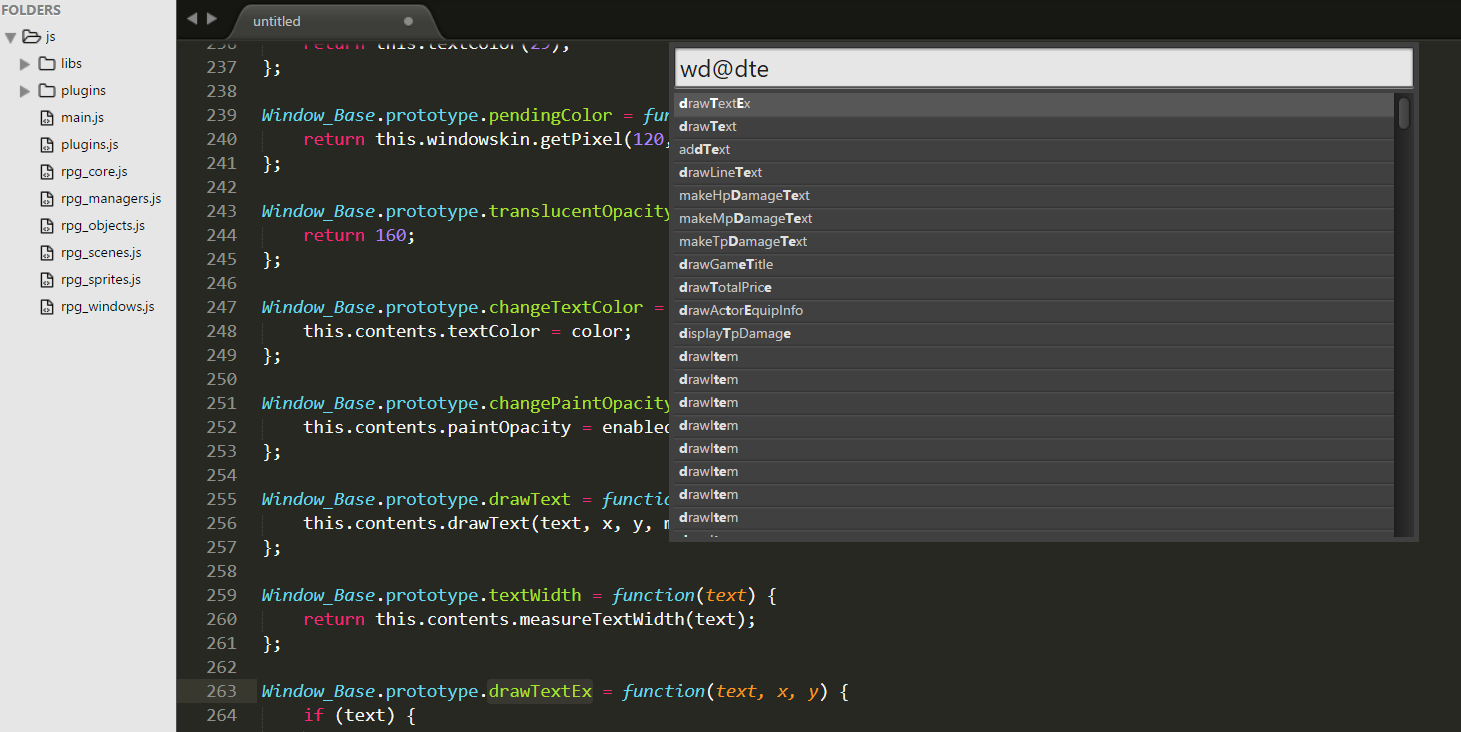Screen dimensions: 1461x732
Task: Click rpg_windows.js file icon
Action: click(47, 307)
